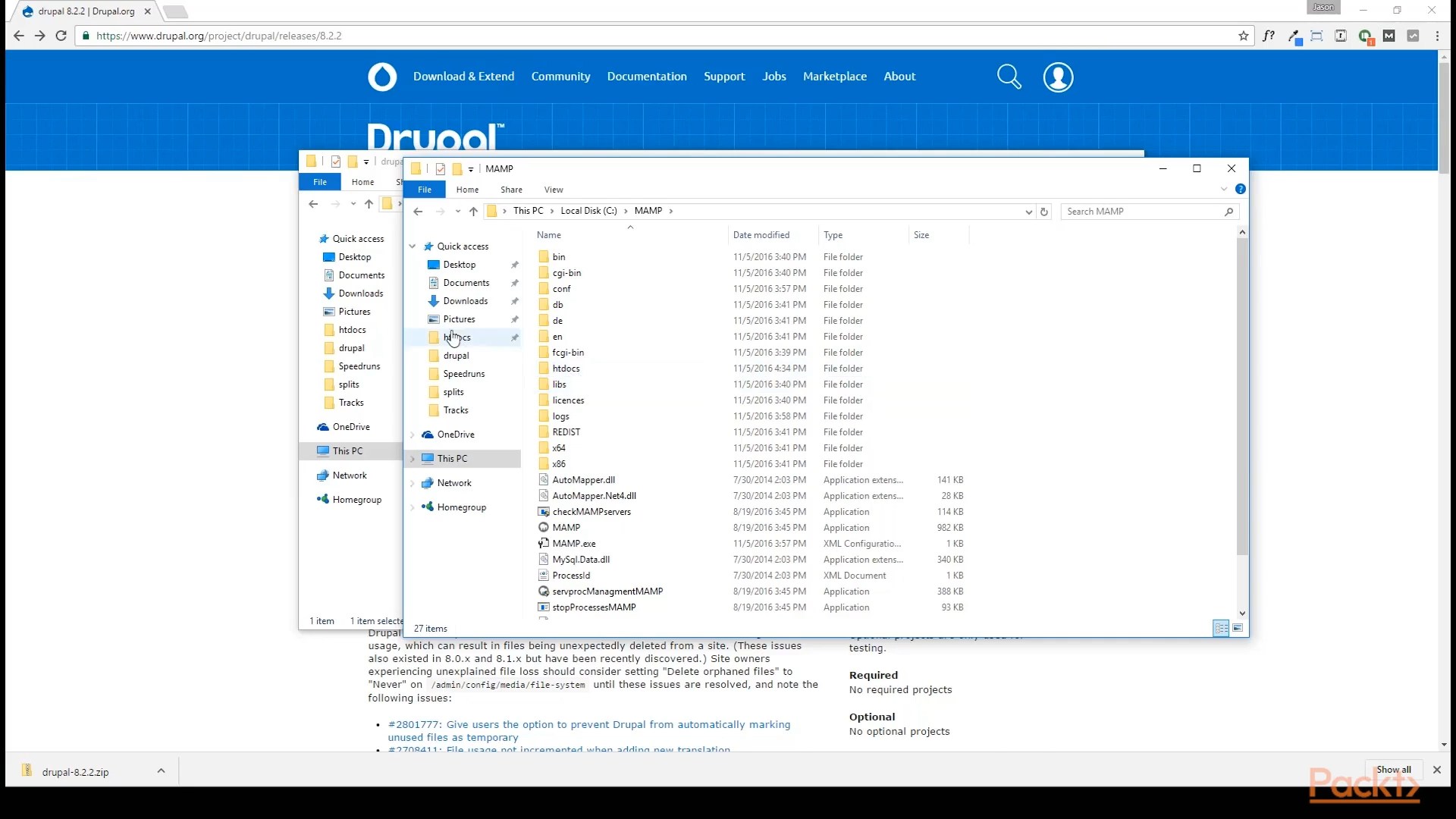This screenshot has height=819, width=1456.
Task: Open the View ribbon tab
Action: tap(554, 190)
